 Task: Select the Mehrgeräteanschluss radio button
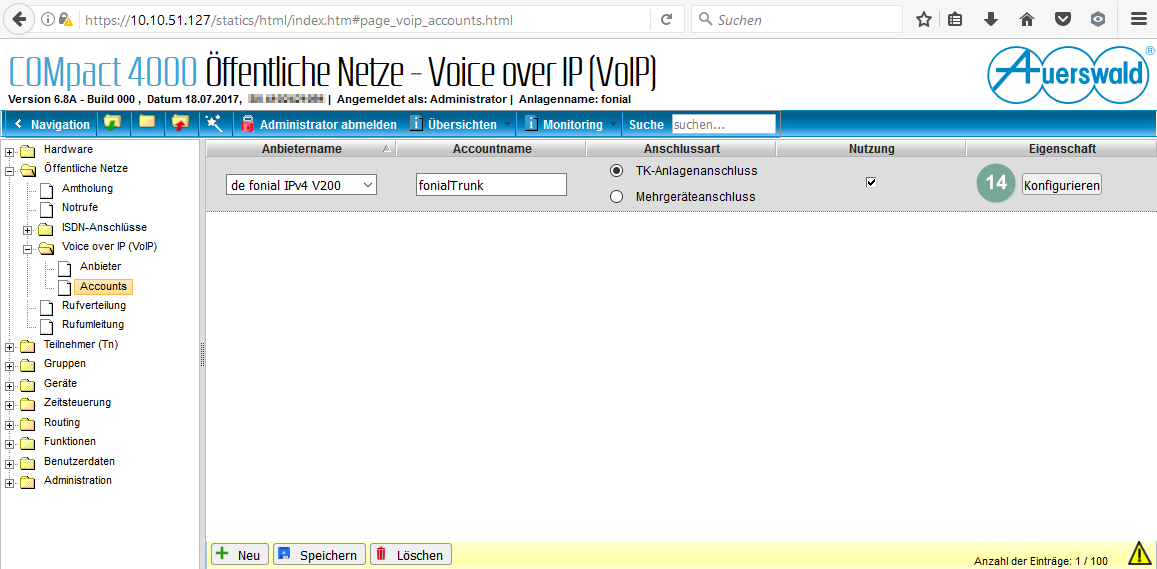[x=616, y=197]
